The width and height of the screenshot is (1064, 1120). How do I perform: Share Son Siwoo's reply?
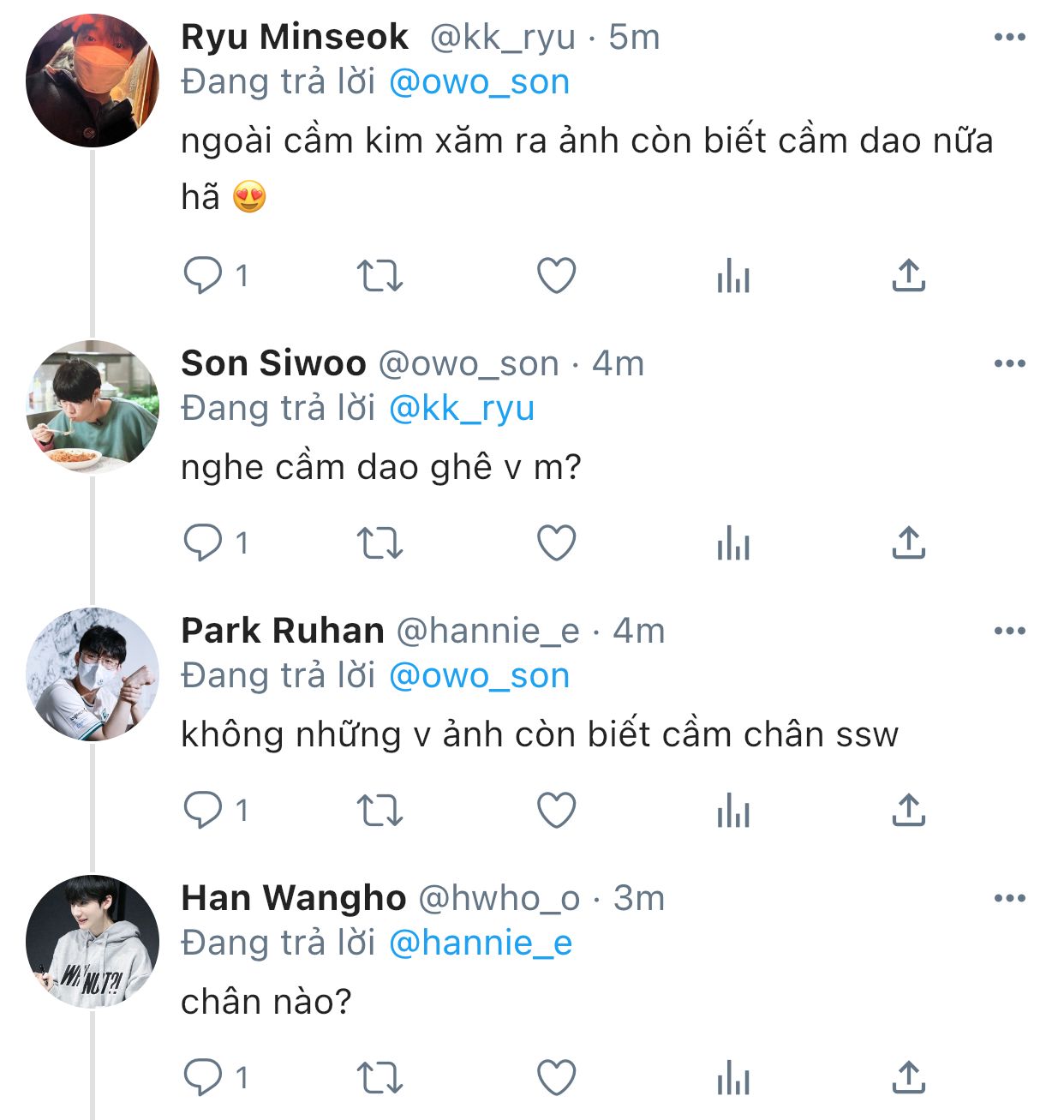(908, 543)
